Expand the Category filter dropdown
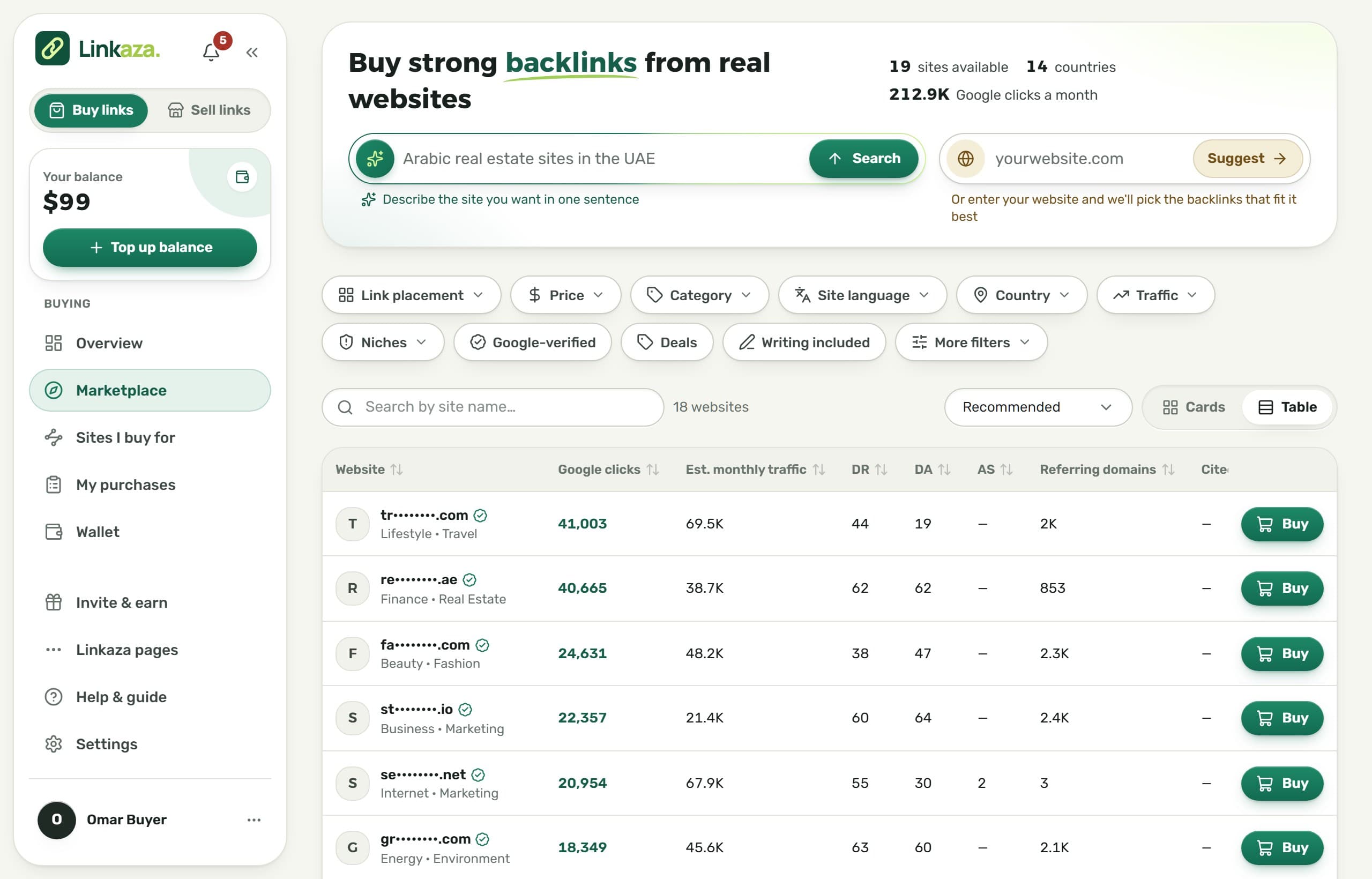1372x879 pixels. (x=700, y=295)
